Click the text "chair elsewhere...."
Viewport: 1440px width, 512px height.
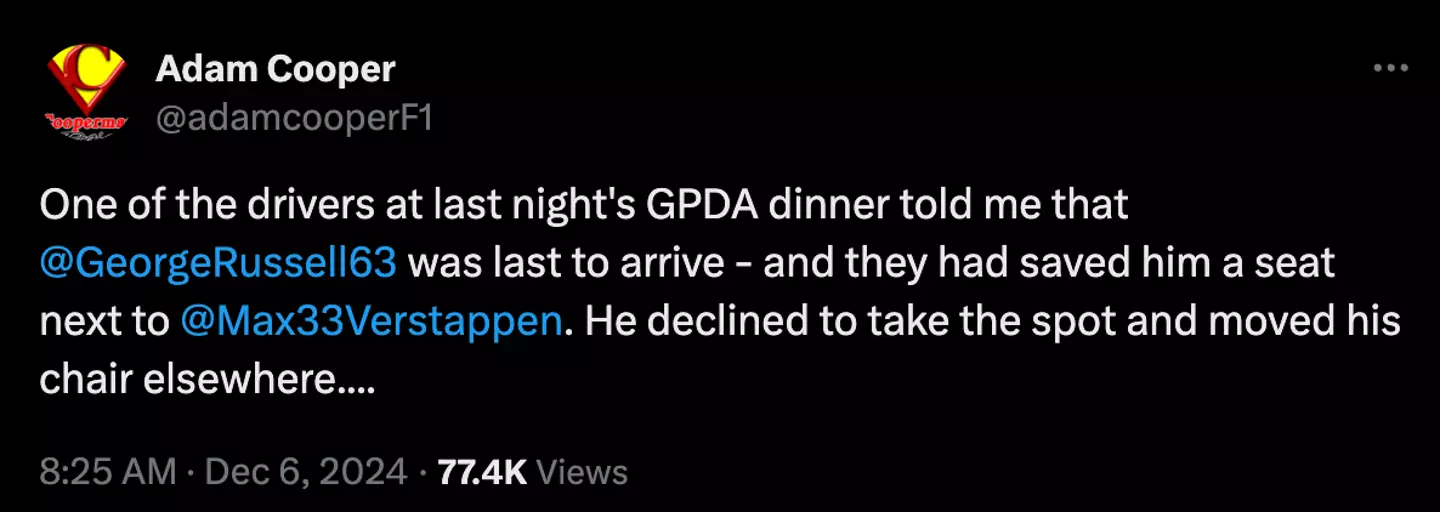pyautogui.click(x=207, y=380)
